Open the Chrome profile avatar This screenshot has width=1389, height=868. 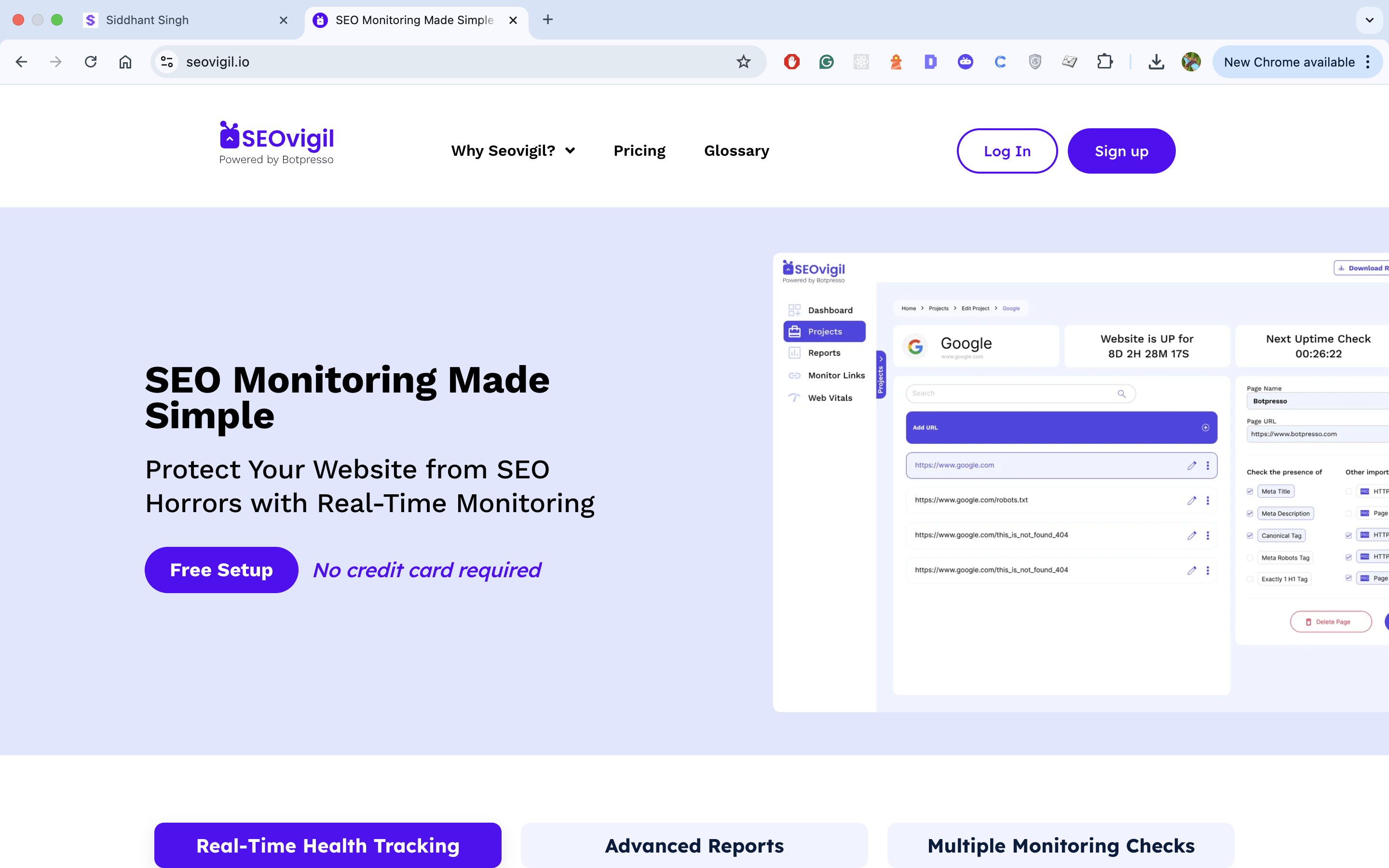[1191, 62]
